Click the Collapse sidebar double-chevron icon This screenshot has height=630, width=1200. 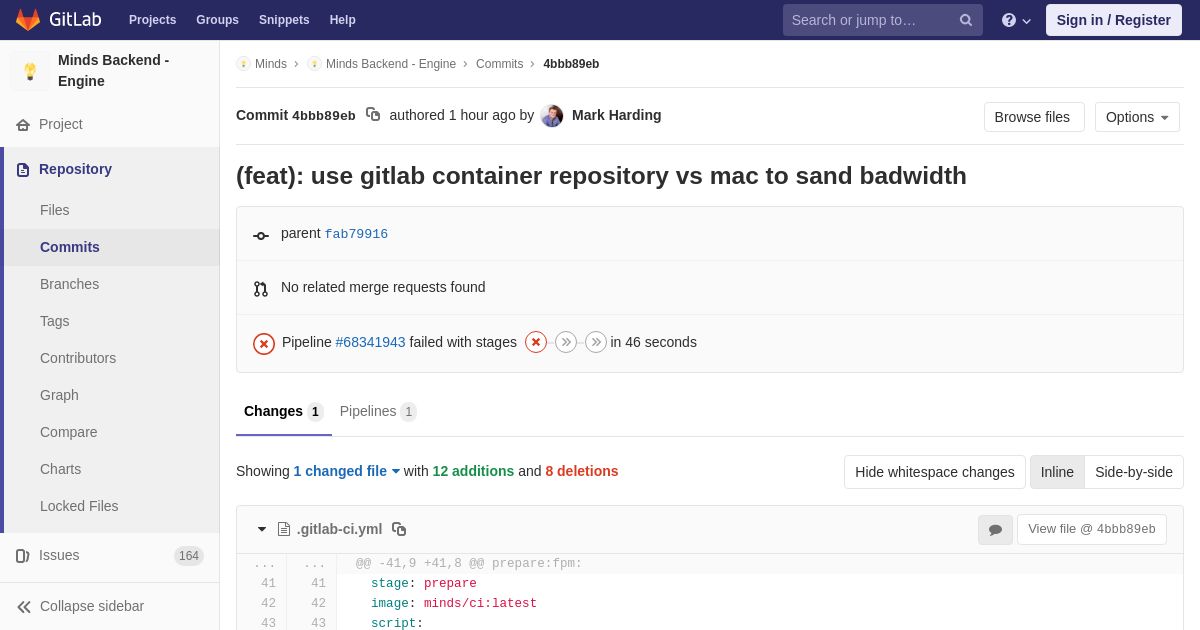click(x=24, y=606)
